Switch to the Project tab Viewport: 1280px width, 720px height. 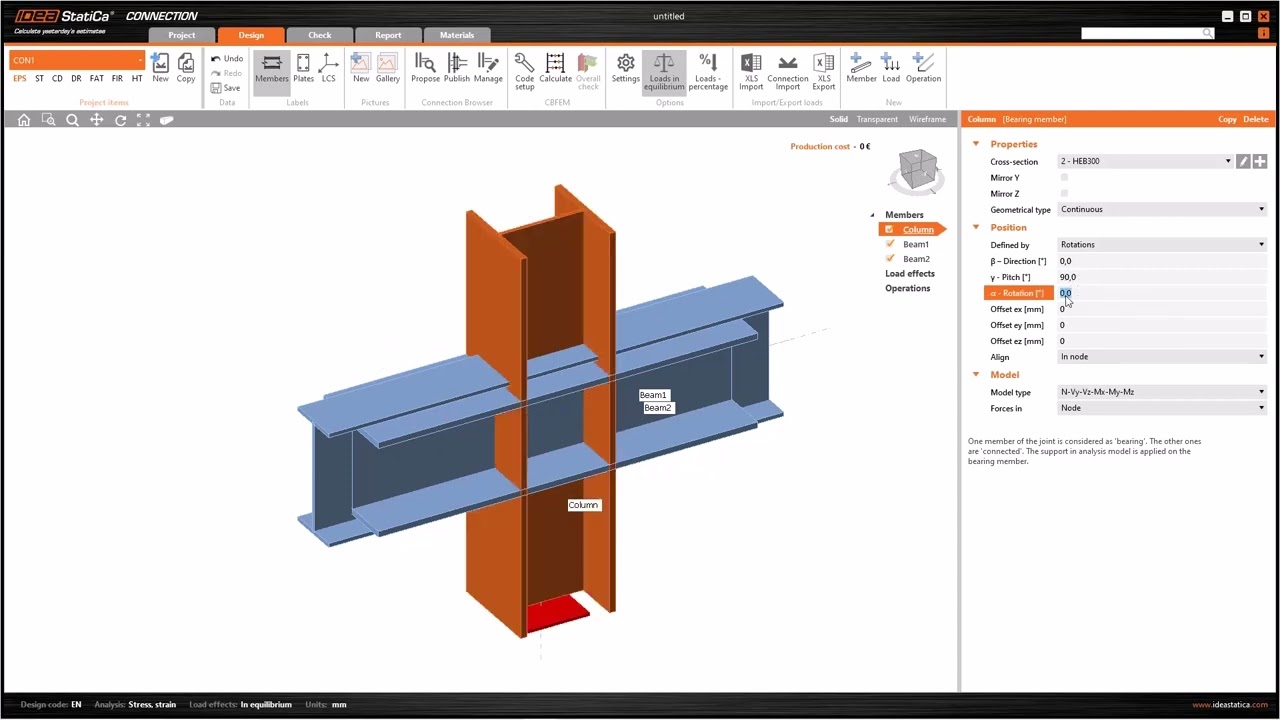[182, 35]
